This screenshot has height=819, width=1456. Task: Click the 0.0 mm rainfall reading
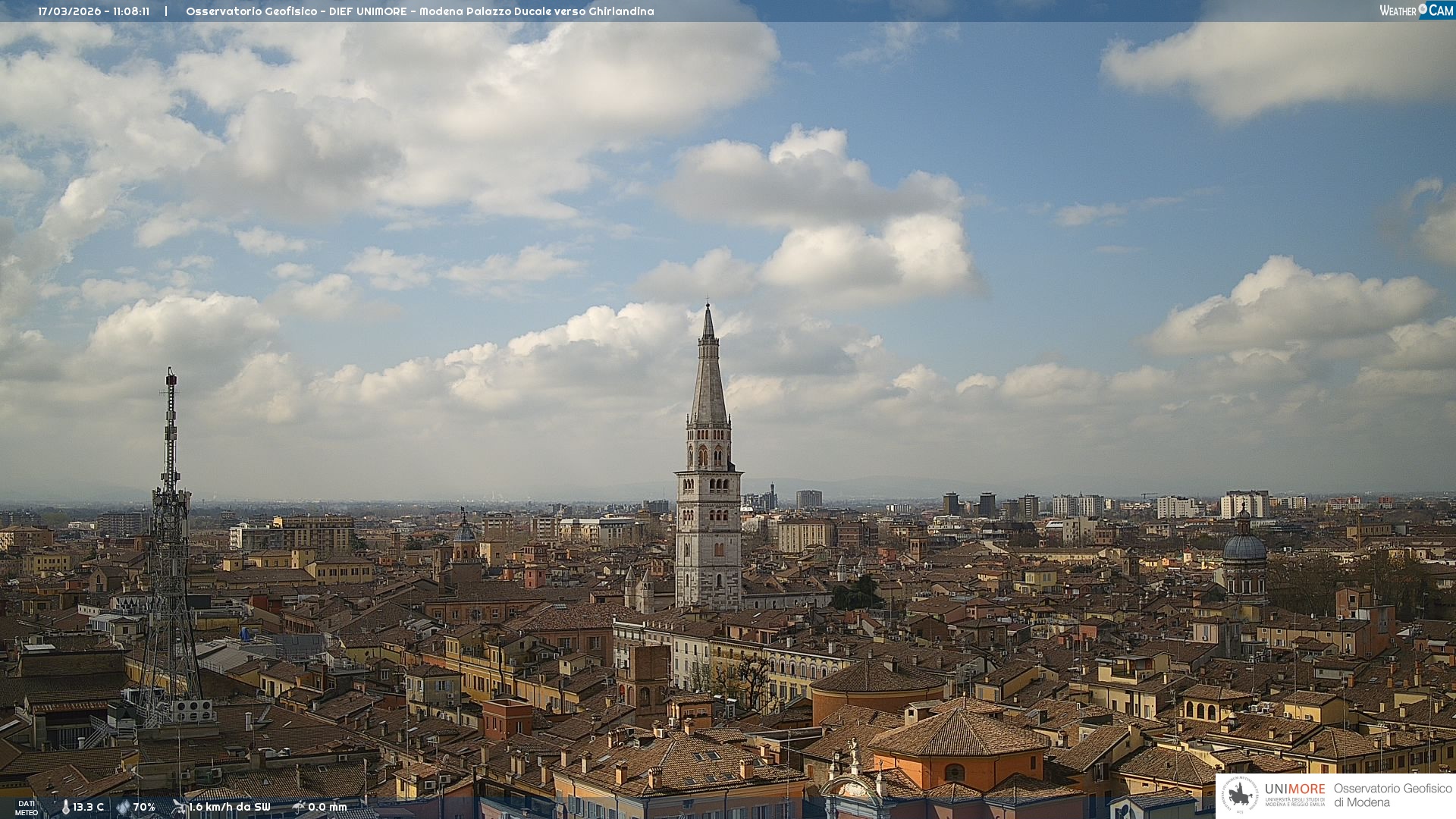pyautogui.click(x=327, y=807)
